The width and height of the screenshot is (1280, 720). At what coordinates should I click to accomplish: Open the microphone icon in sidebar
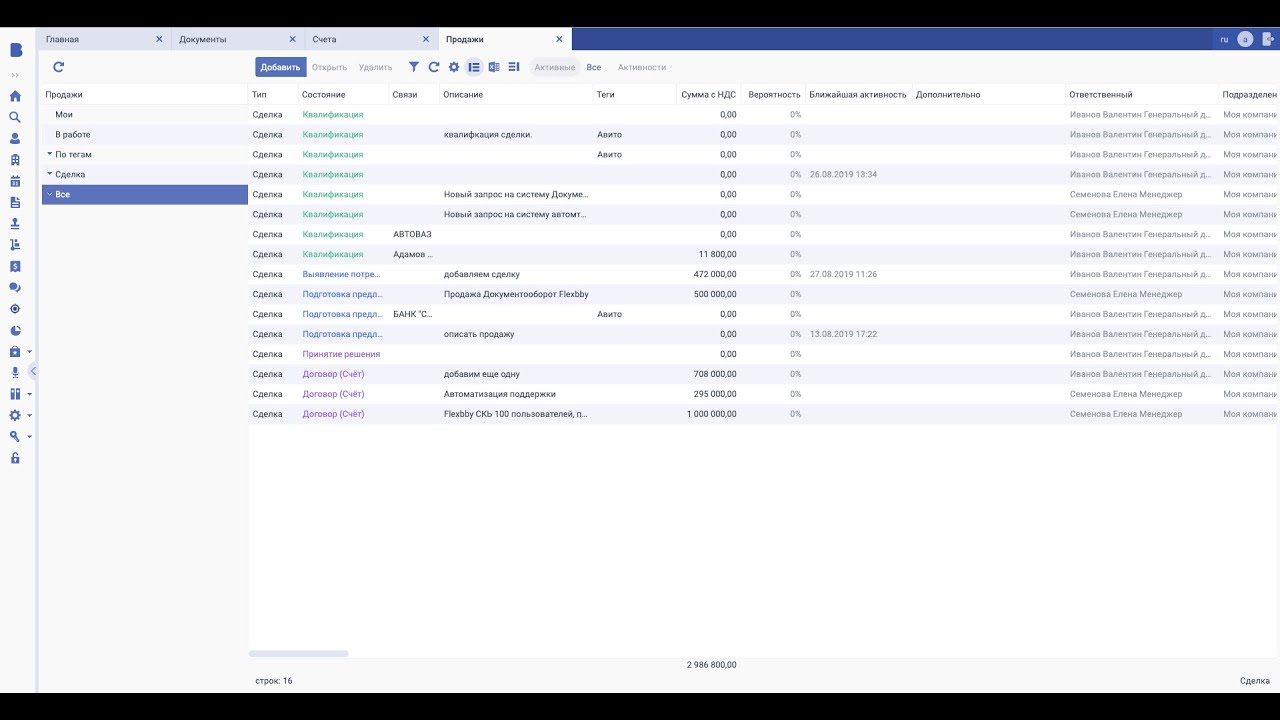click(15, 372)
